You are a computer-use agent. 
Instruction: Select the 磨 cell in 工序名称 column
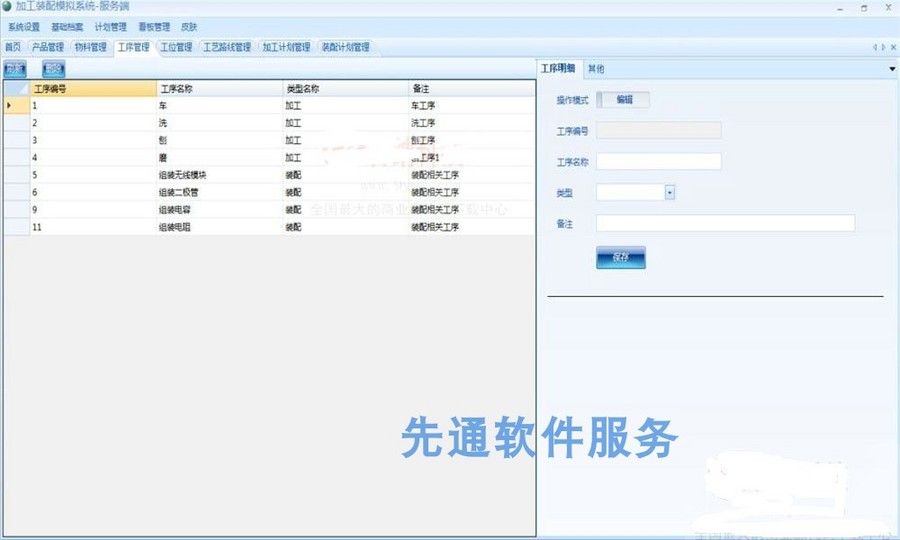219,157
